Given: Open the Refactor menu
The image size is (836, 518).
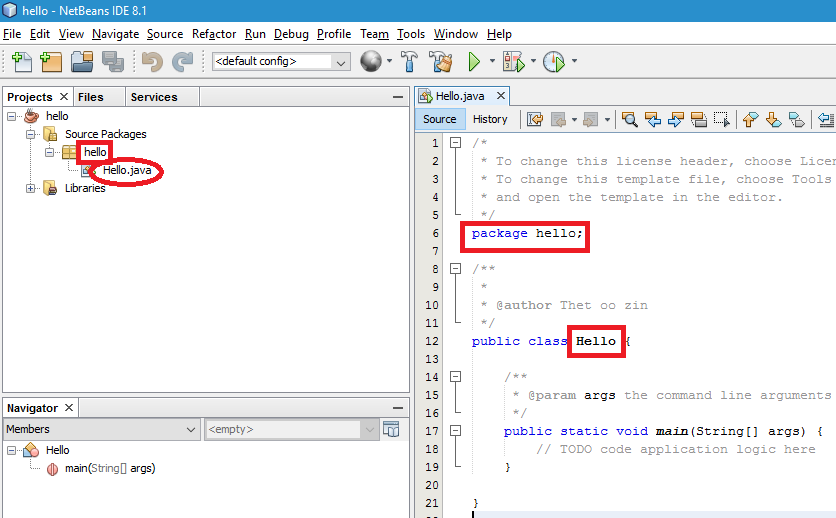Looking at the screenshot, I should (214, 34).
